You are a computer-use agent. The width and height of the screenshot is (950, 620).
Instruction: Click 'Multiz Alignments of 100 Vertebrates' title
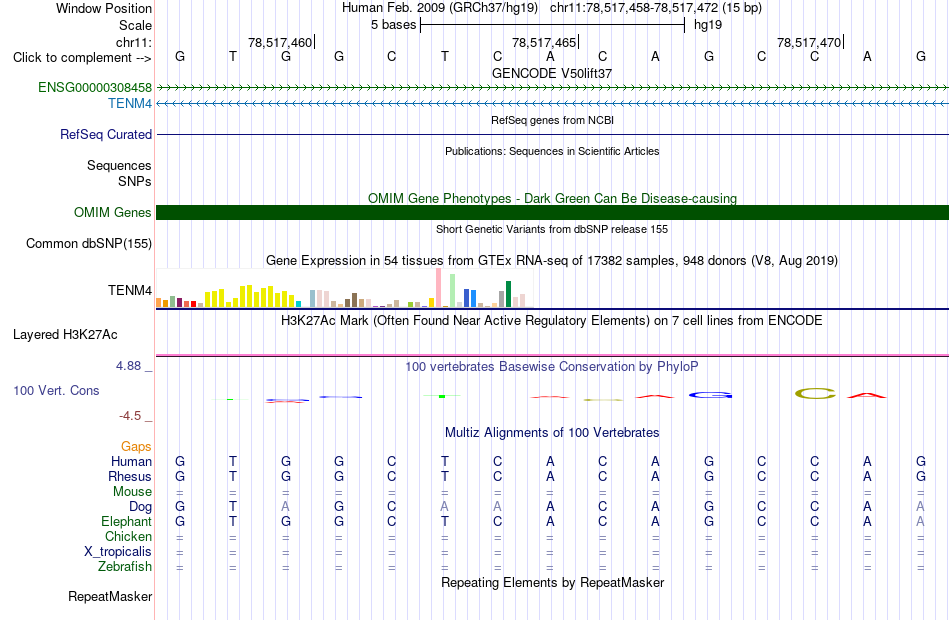click(552, 433)
